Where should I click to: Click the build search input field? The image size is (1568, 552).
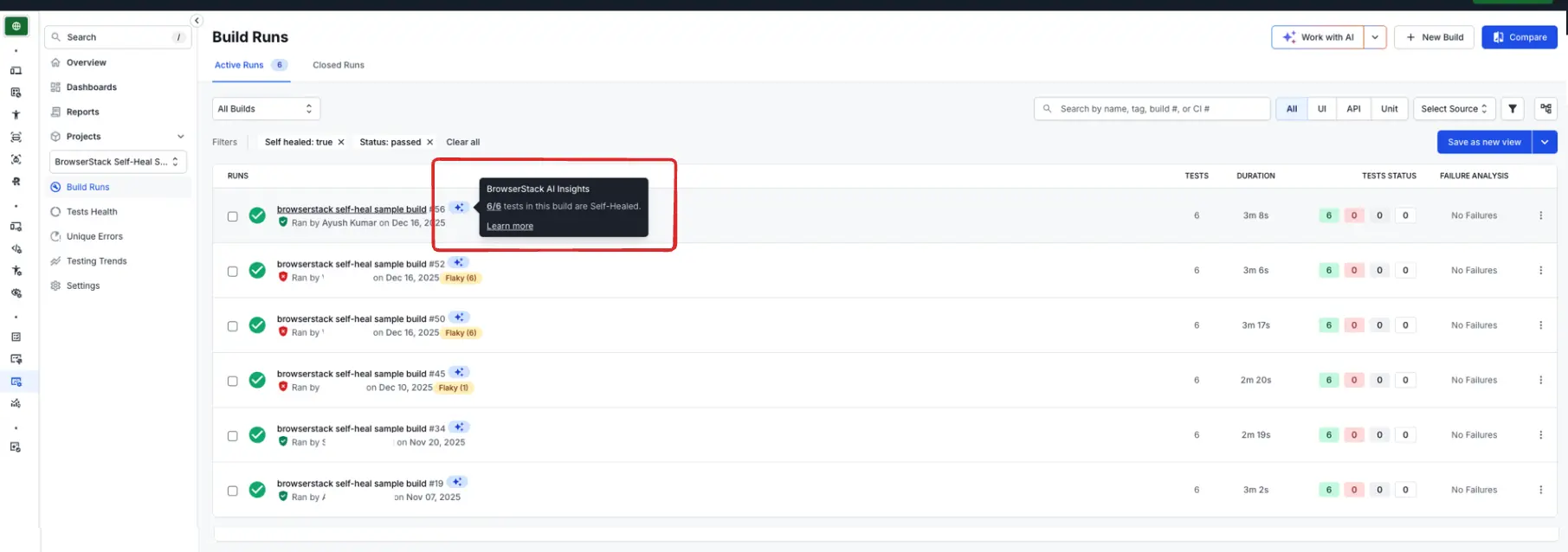(1152, 109)
